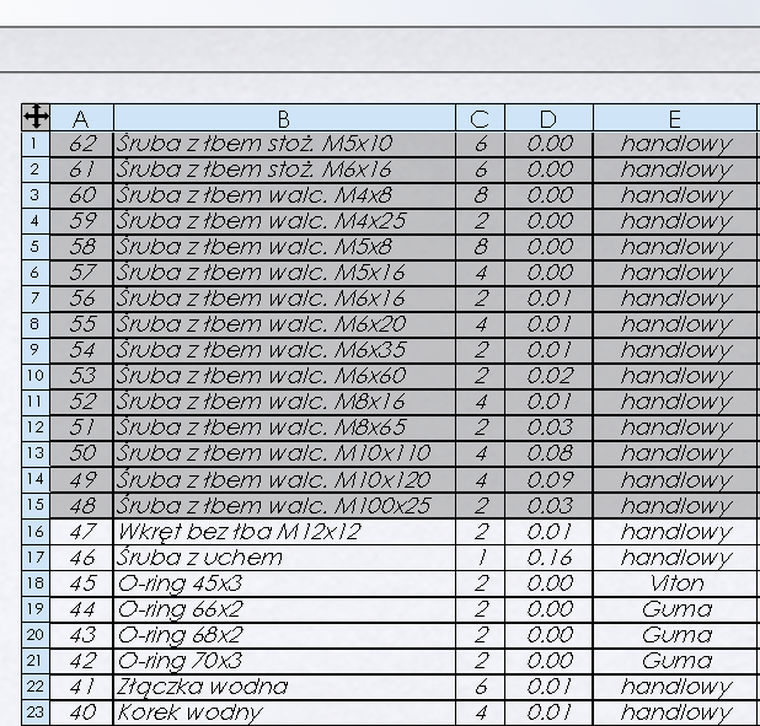The image size is (760, 726).
Task: Click item number 55 in column A
Action: point(82,324)
